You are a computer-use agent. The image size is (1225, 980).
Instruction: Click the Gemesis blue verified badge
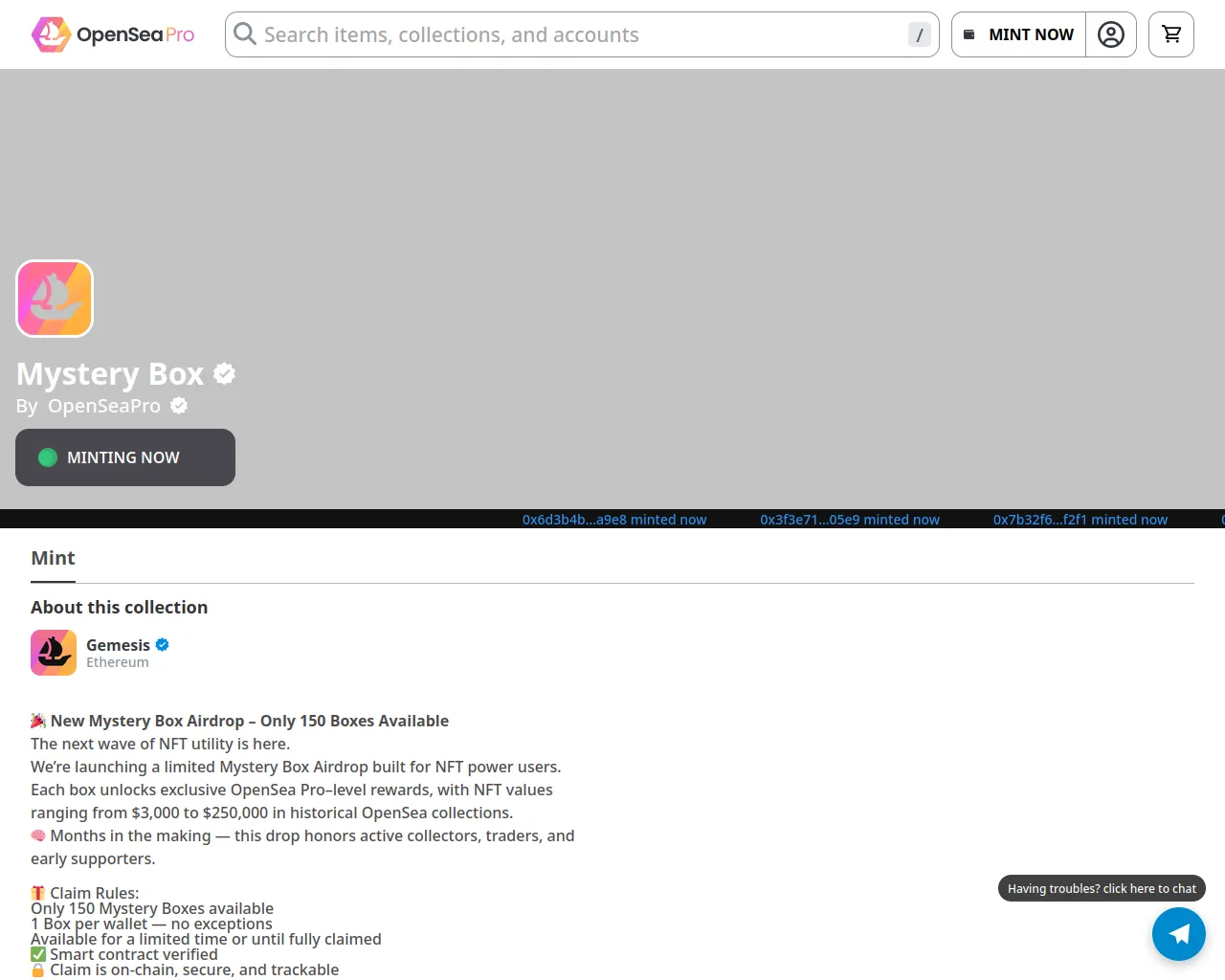click(x=163, y=645)
